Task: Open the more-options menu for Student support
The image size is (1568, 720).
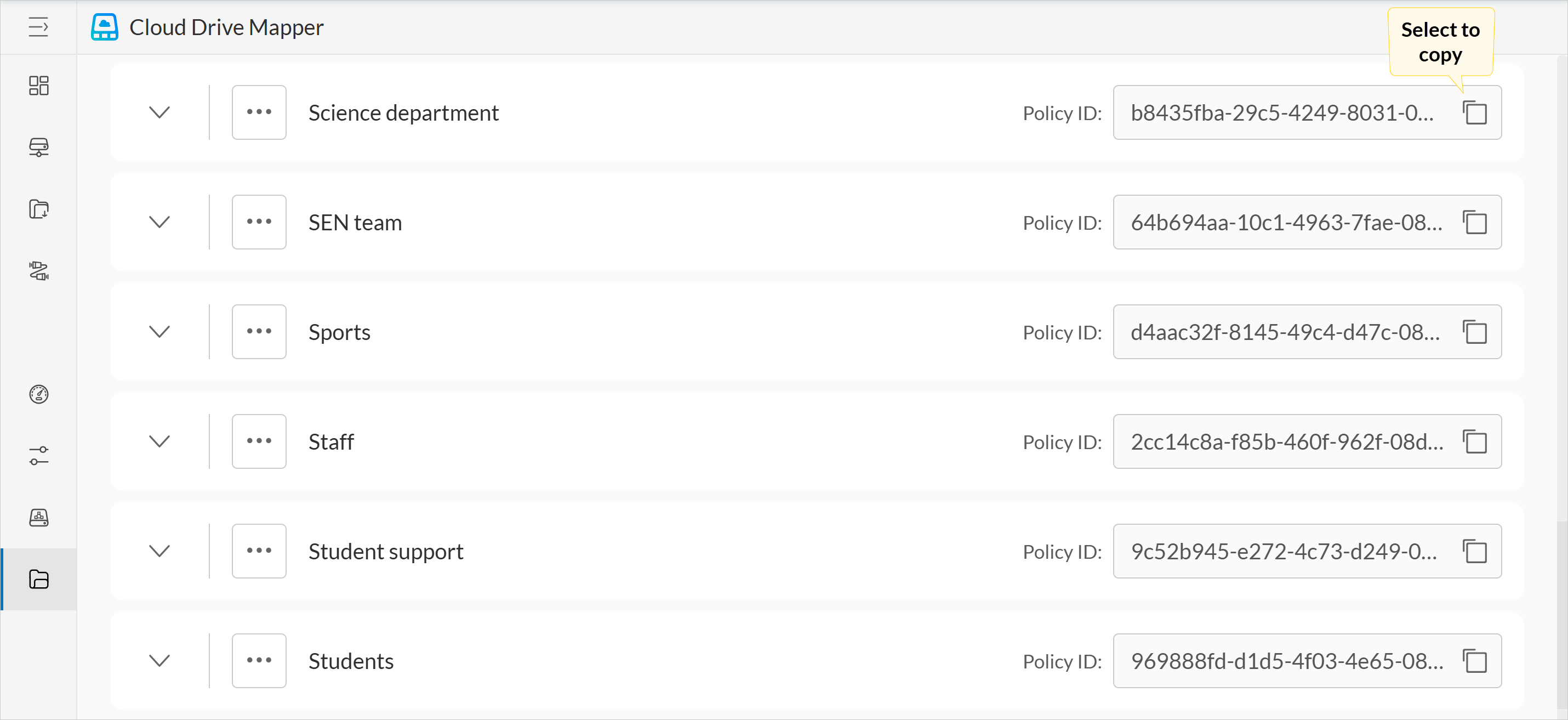Action: 259,551
